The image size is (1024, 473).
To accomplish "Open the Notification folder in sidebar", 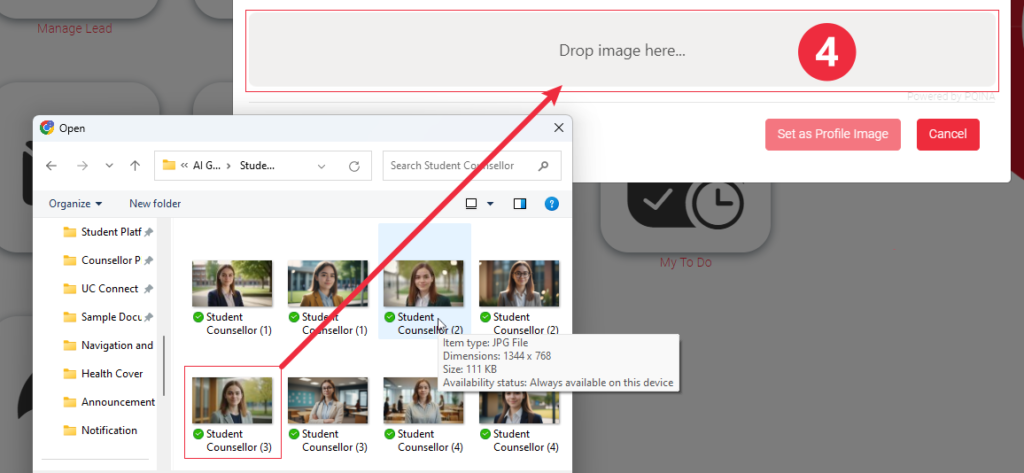I will (x=108, y=430).
